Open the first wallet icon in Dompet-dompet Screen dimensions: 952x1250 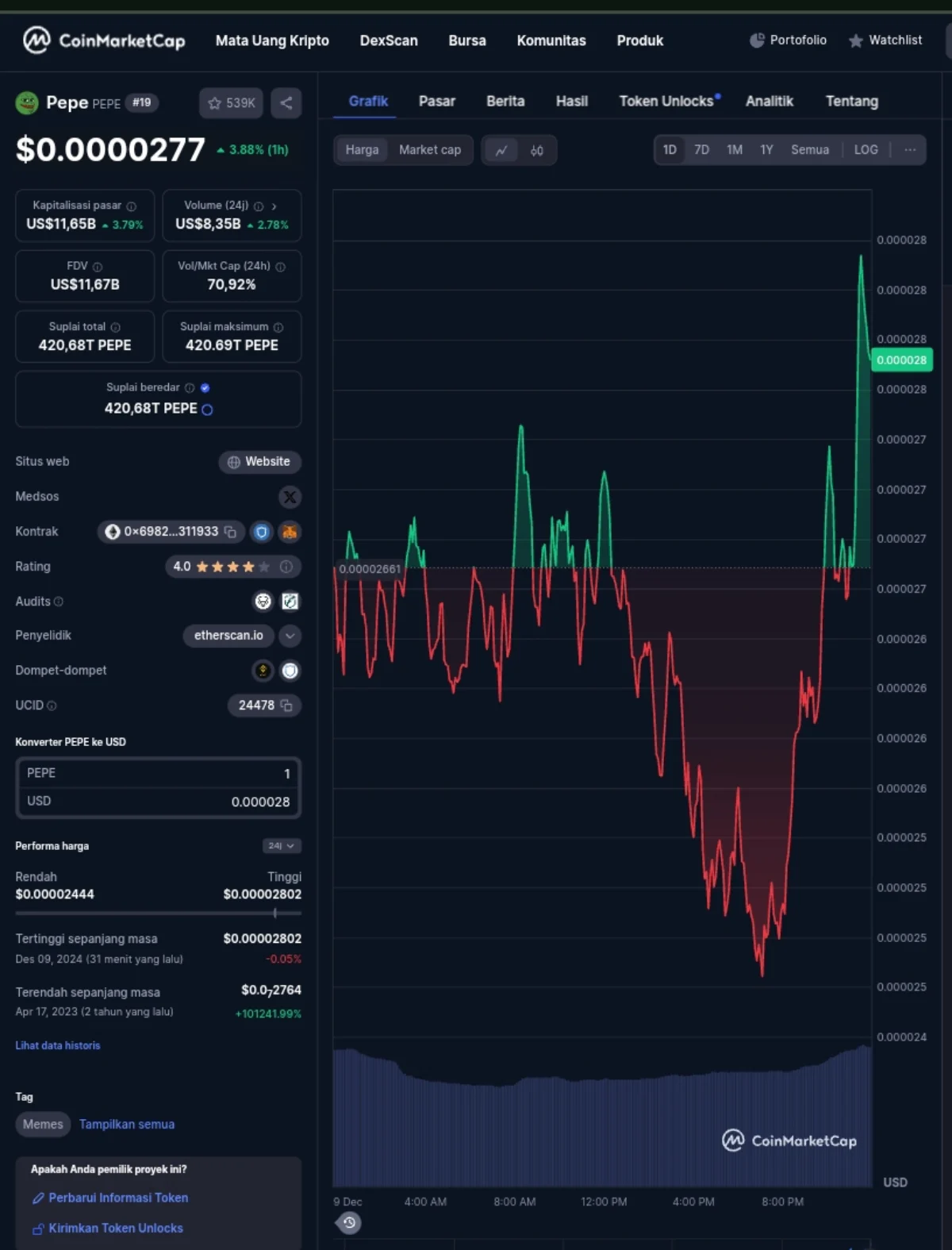tap(263, 671)
